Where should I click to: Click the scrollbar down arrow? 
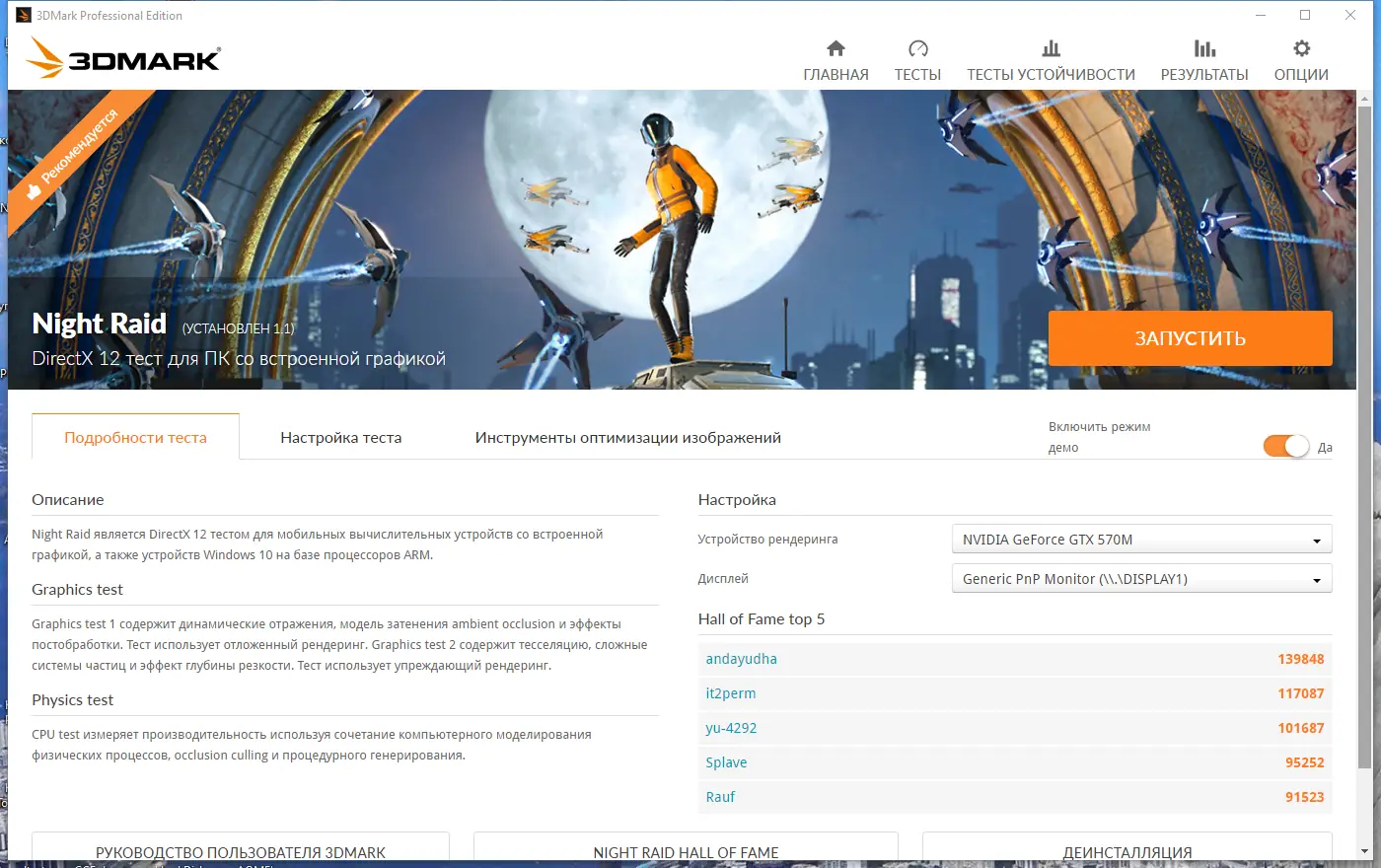1365,850
